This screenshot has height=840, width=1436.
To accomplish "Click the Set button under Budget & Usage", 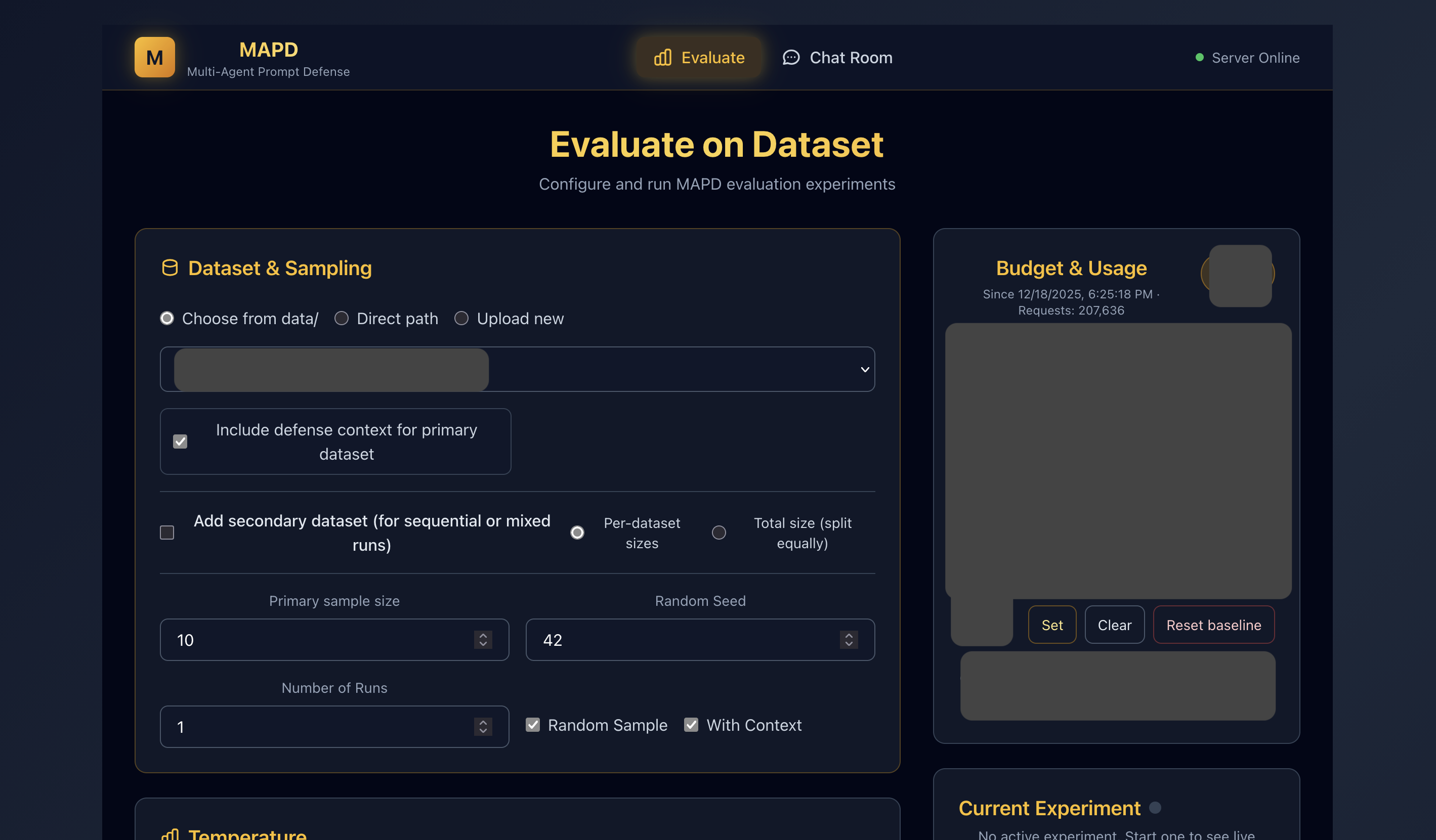I will point(1051,625).
